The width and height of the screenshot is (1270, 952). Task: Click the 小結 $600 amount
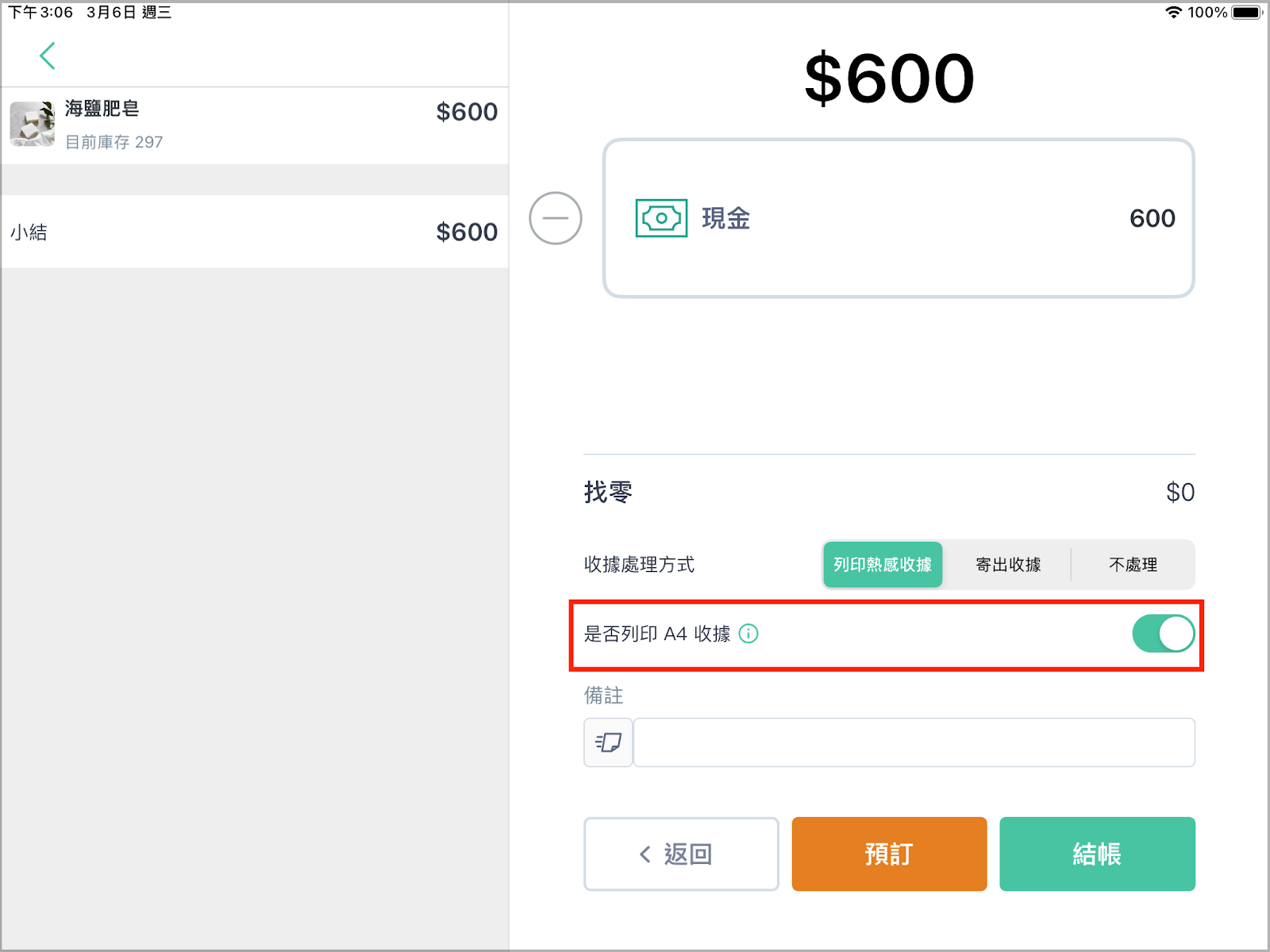point(467,232)
